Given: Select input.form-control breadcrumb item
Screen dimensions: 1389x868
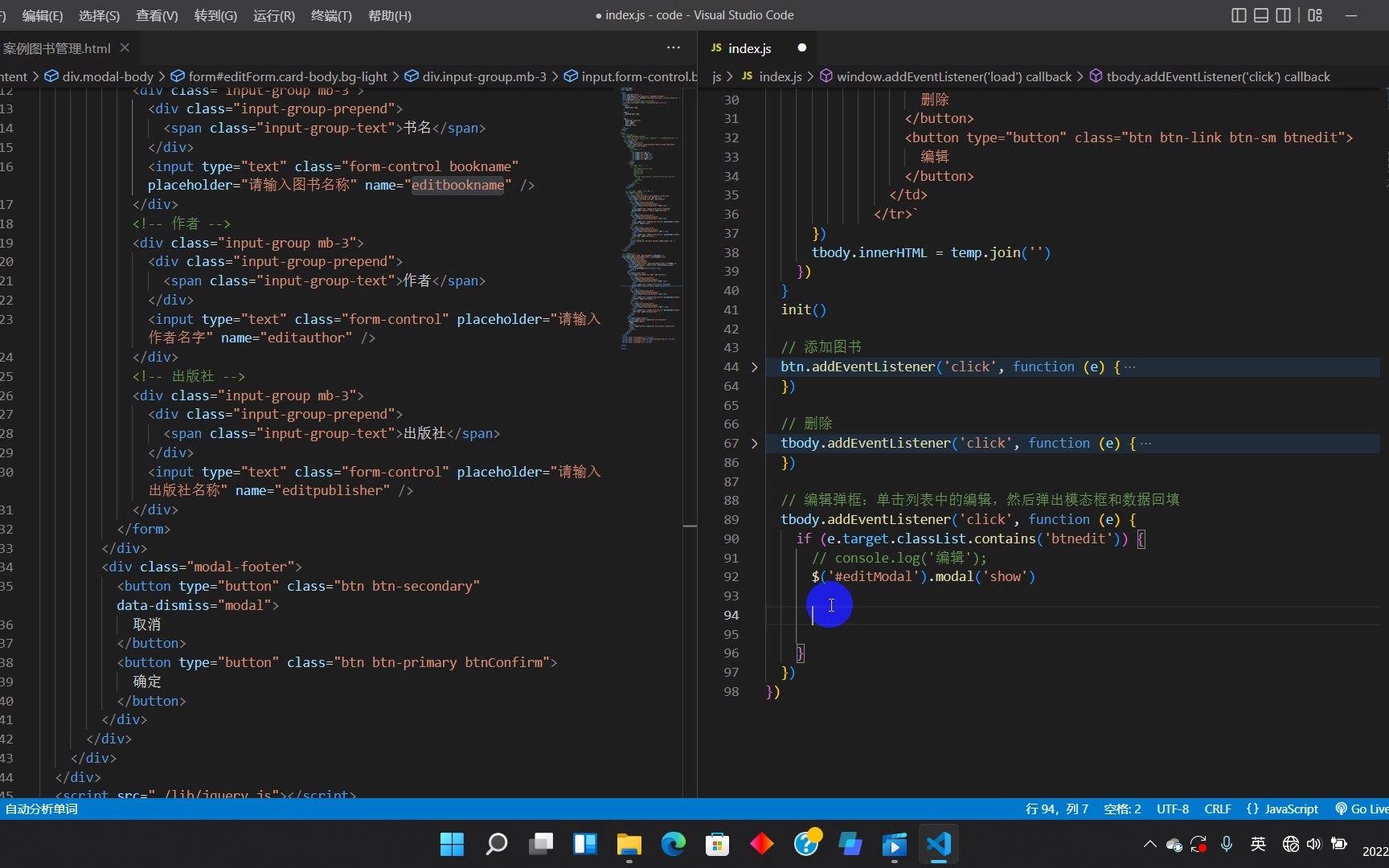Looking at the screenshot, I should [639, 76].
